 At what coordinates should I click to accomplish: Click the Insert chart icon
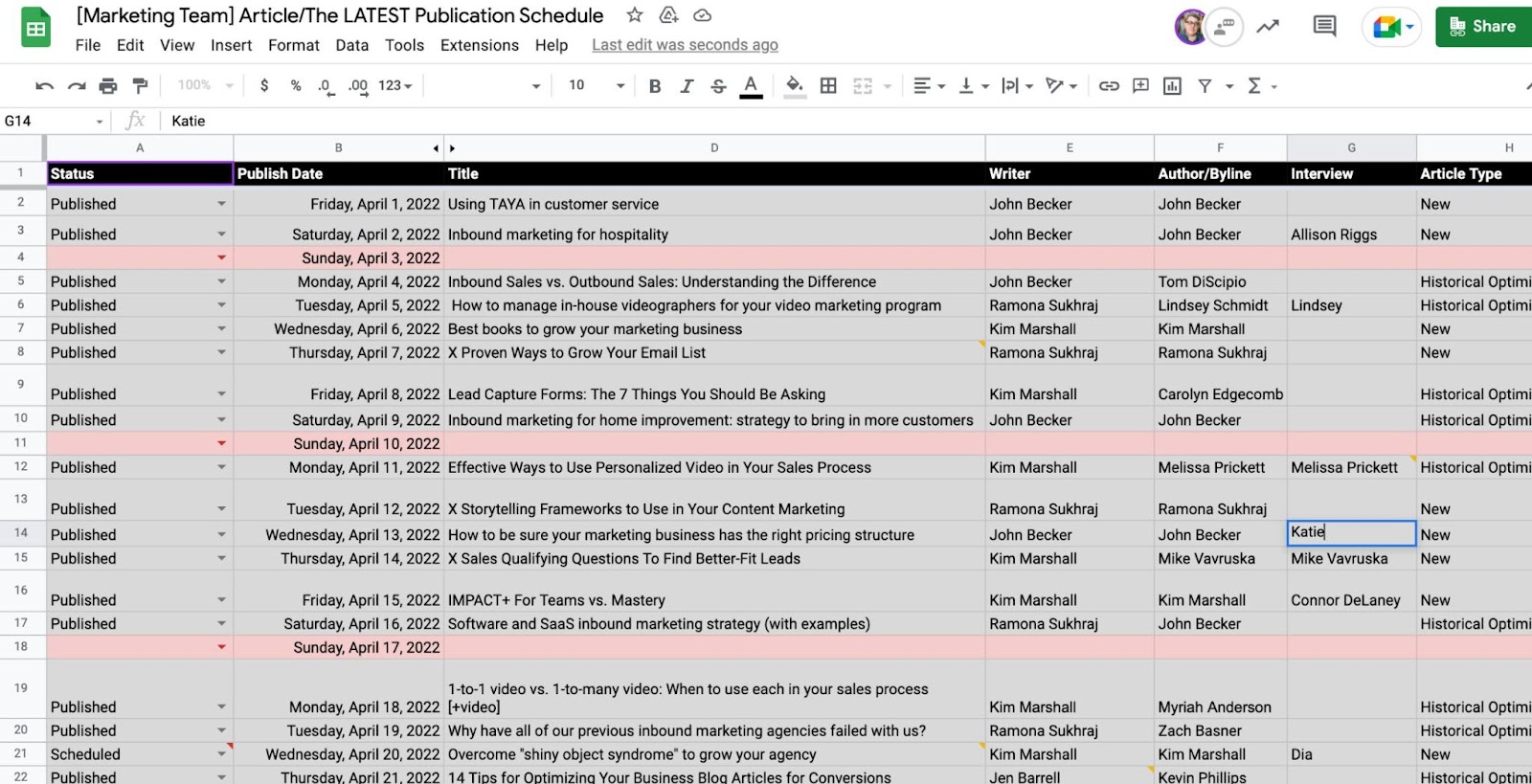coord(1172,86)
